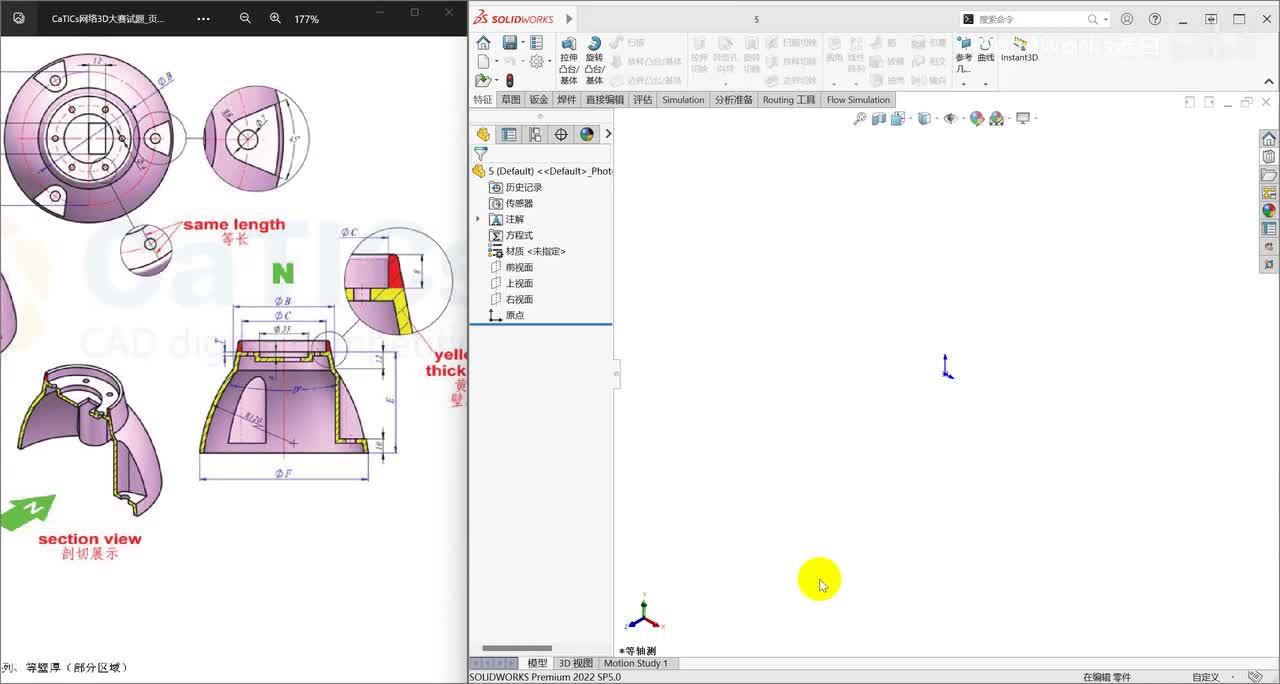Expand the 注解 annotations tree node
Image resolution: width=1280 pixels, height=684 pixels.
[477, 219]
